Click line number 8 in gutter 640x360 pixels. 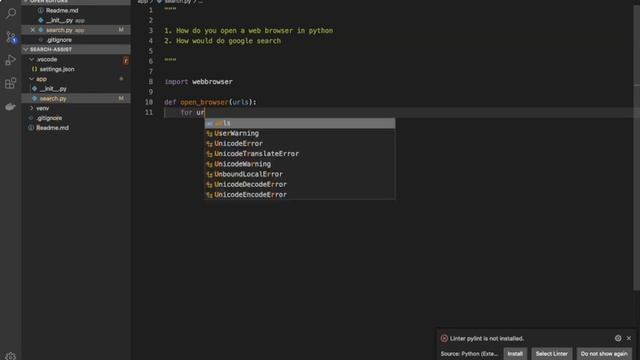tap(151, 82)
